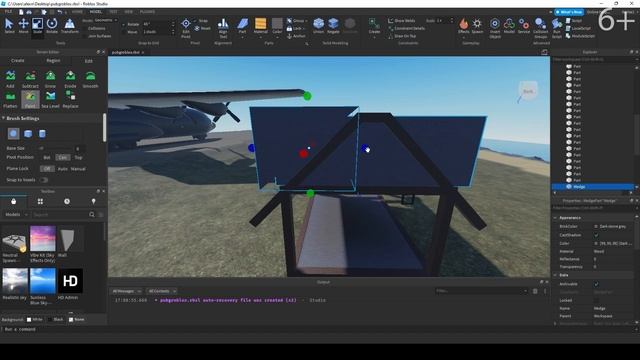Toggle the Rotate snap checkbox
This screenshot has width=640, height=360.
(124, 24)
